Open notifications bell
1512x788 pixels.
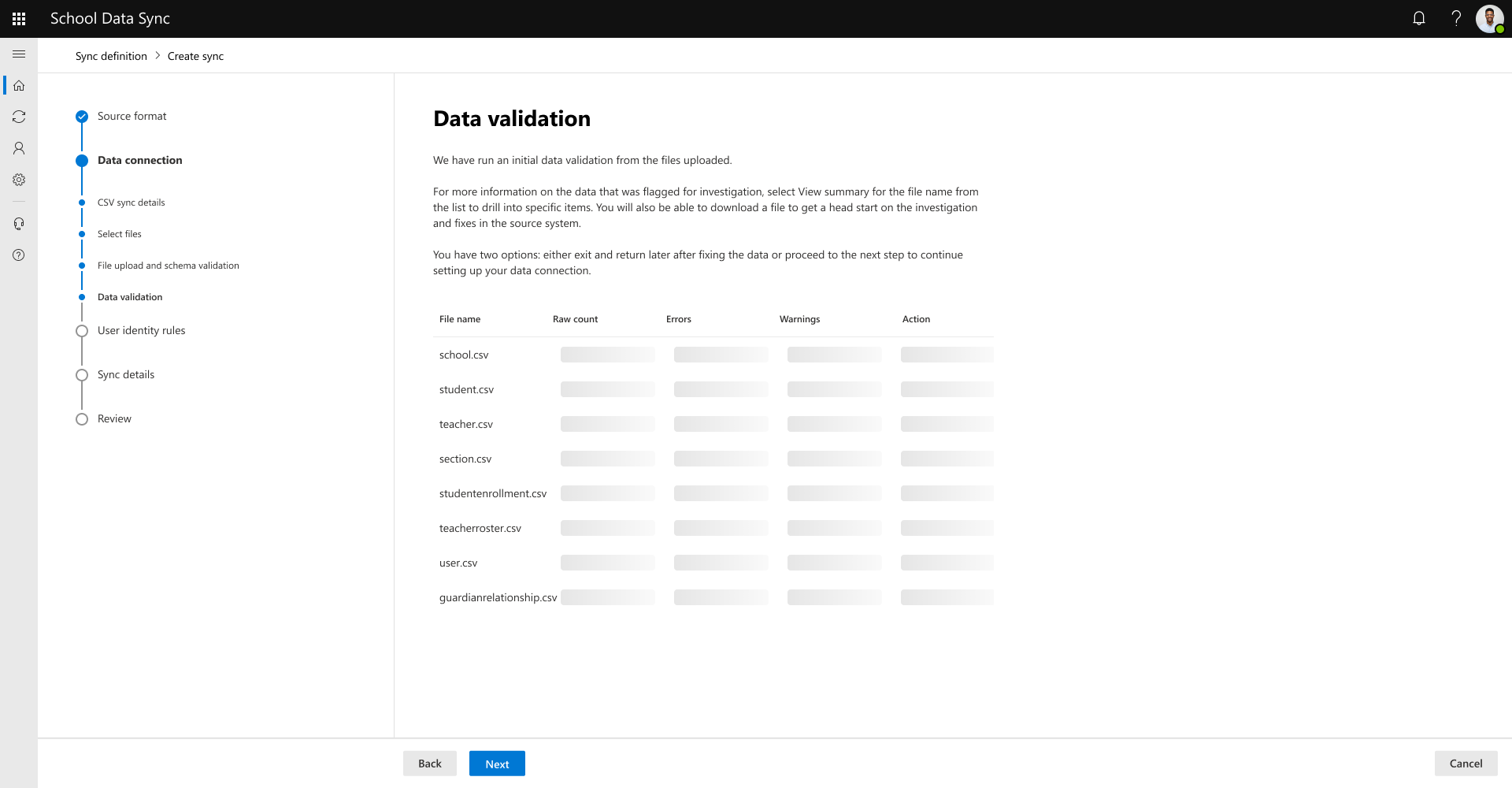1419,19
